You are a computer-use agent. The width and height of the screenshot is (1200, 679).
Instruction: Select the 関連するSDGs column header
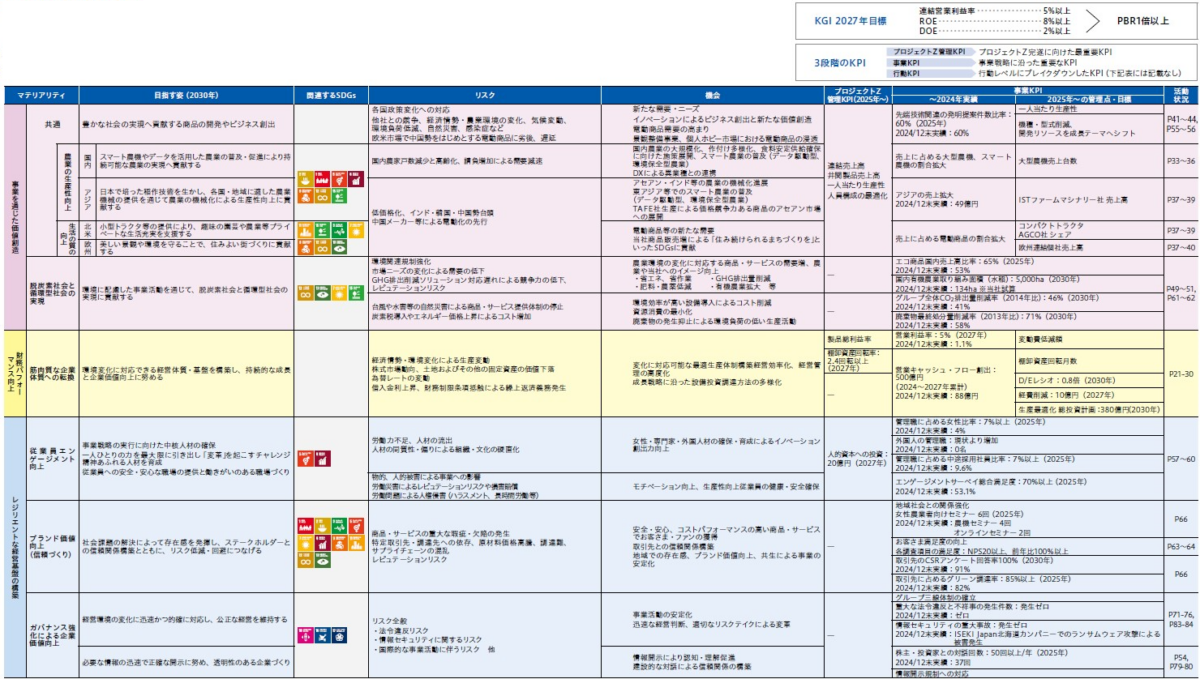pyautogui.click(x=330, y=96)
